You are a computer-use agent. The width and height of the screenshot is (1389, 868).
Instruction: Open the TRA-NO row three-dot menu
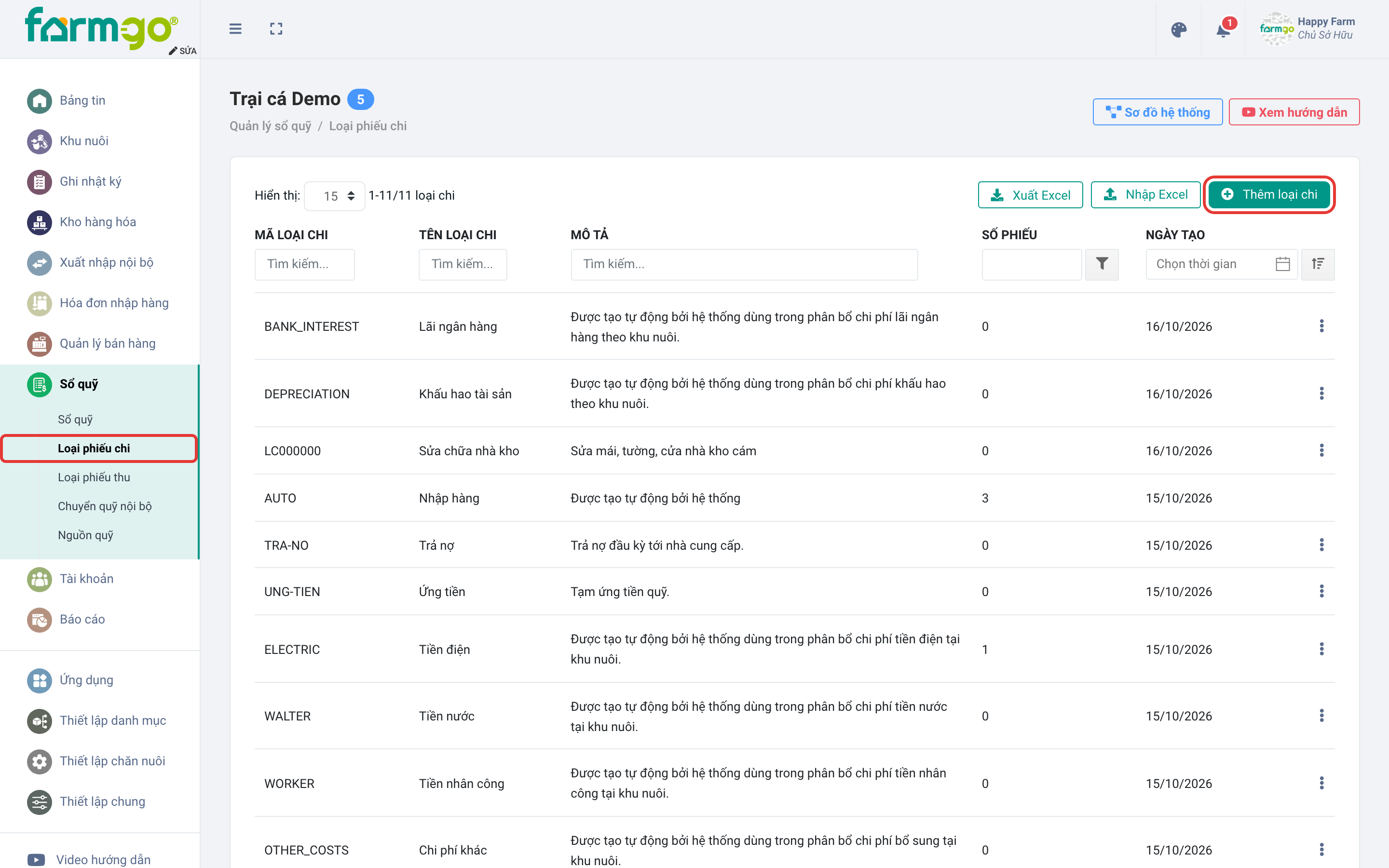coord(1321,545)
